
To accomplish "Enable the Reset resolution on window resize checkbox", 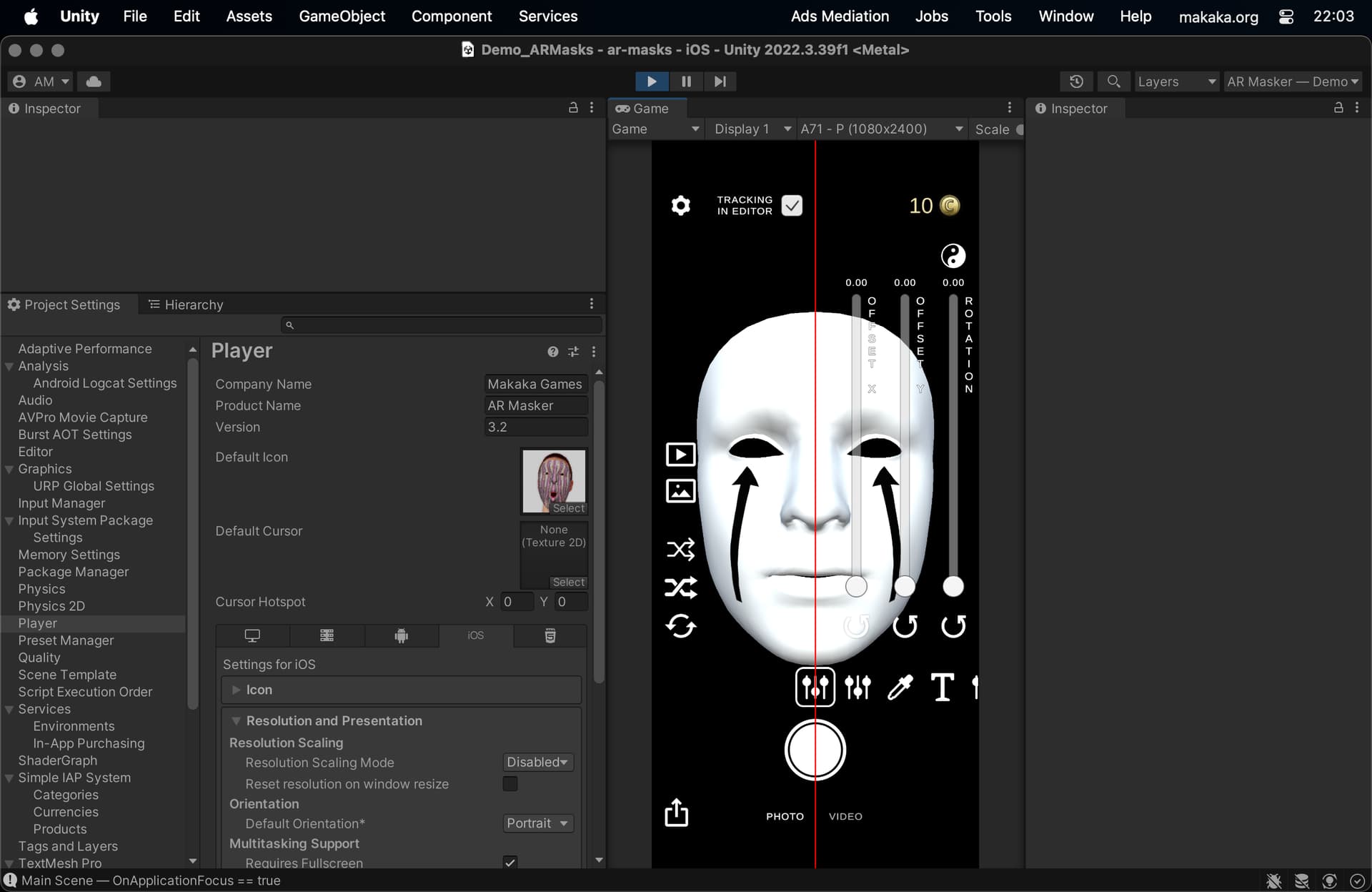I will click(509, 784).
